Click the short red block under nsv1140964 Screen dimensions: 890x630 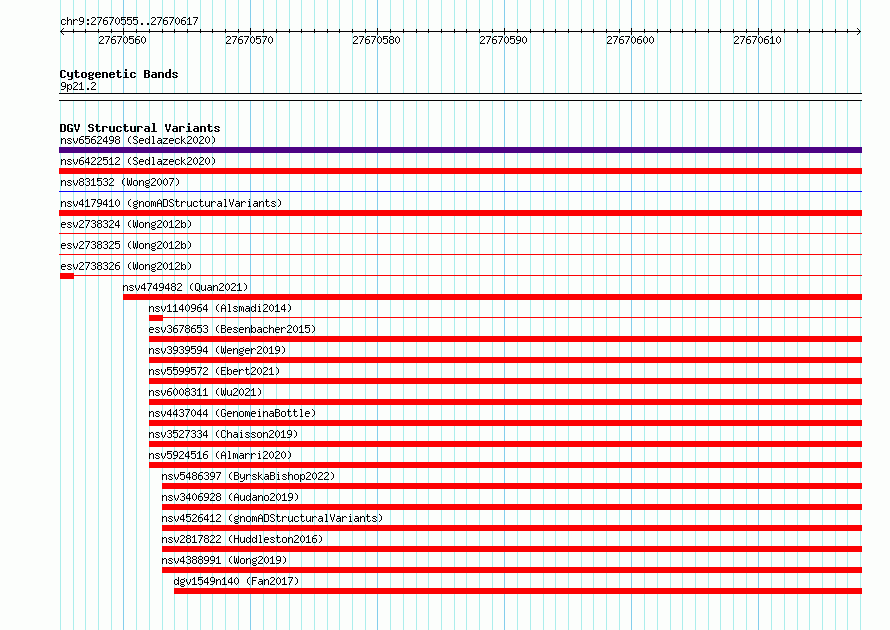click(x=156, y=318)
